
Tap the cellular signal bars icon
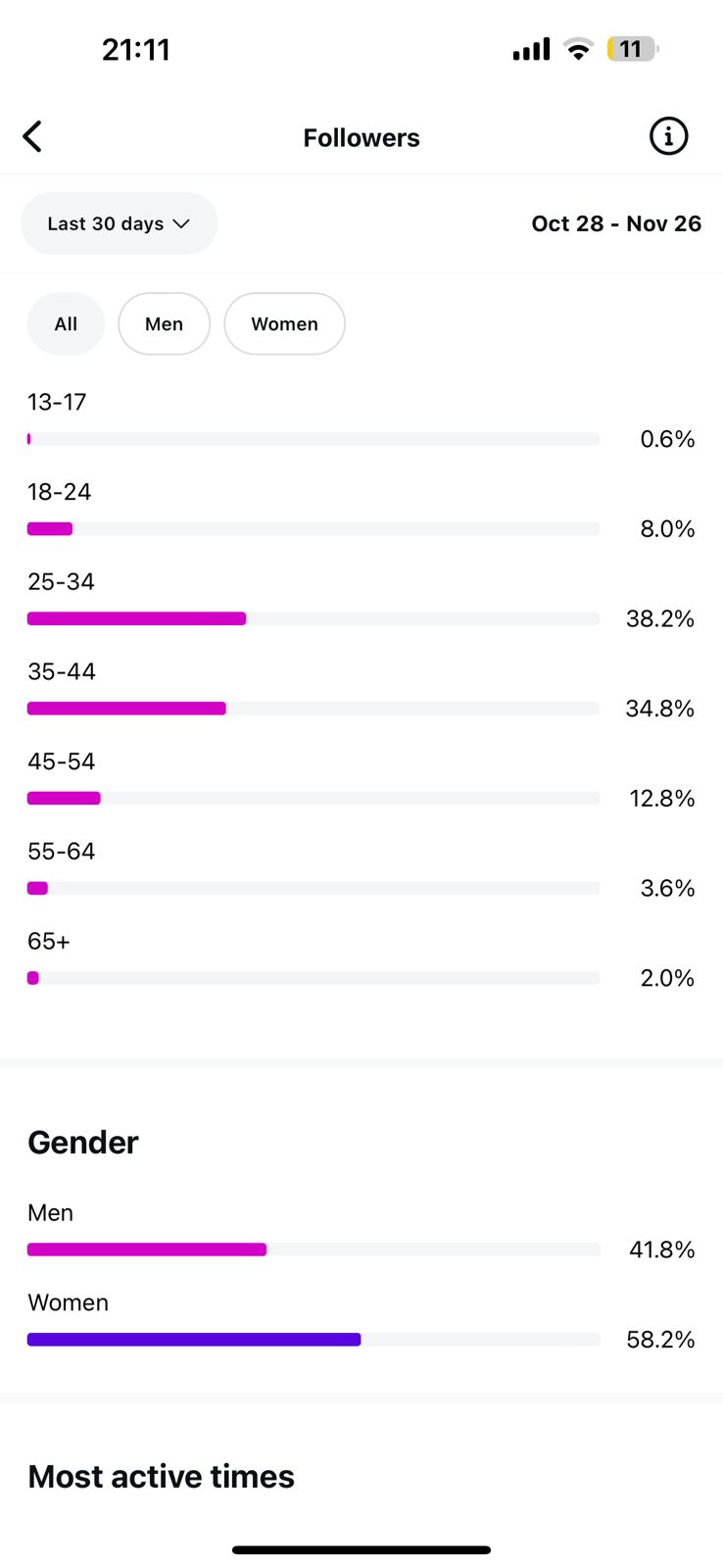click(531, 50)
